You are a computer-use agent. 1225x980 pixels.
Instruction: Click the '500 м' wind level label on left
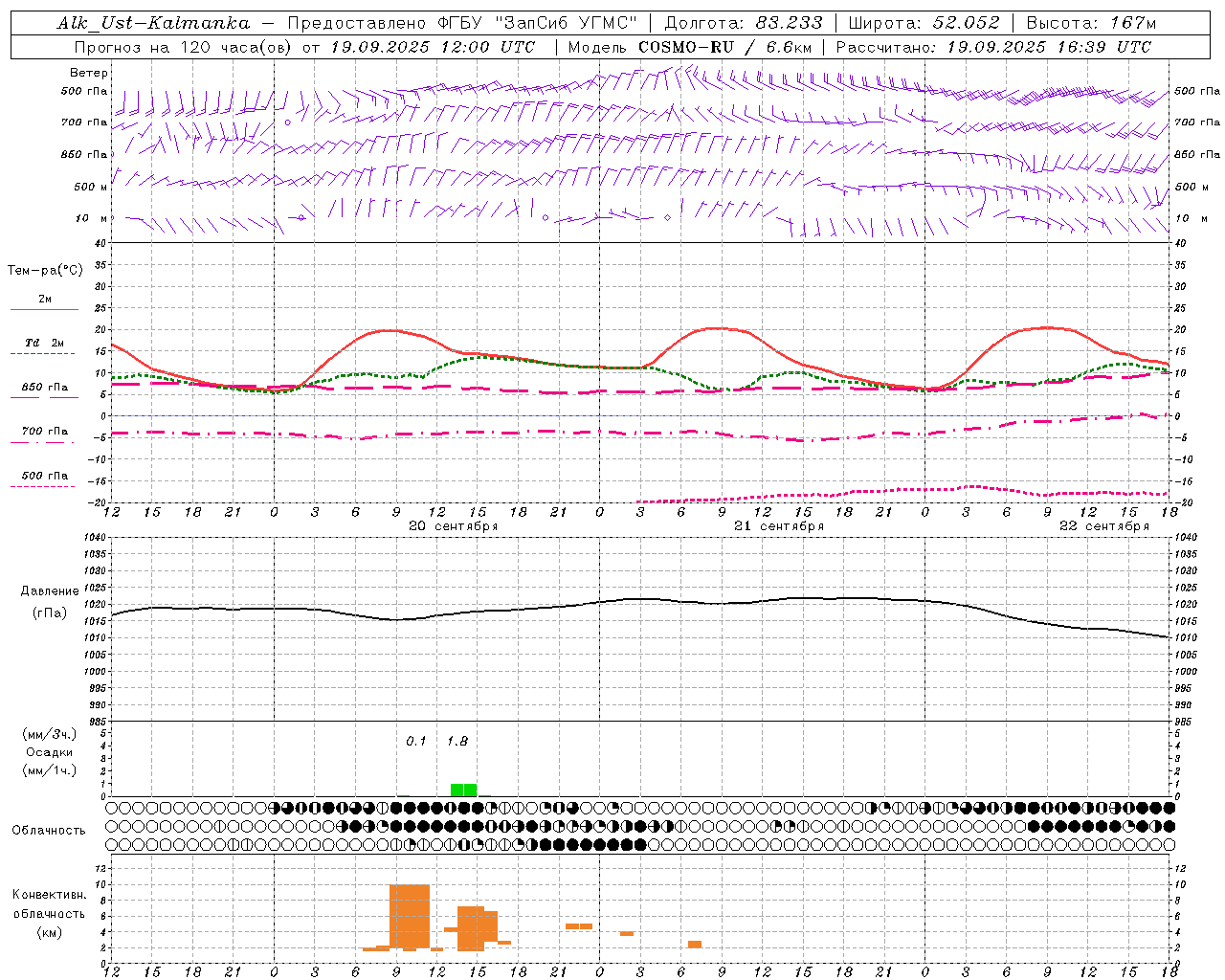(x=92, y=187)
